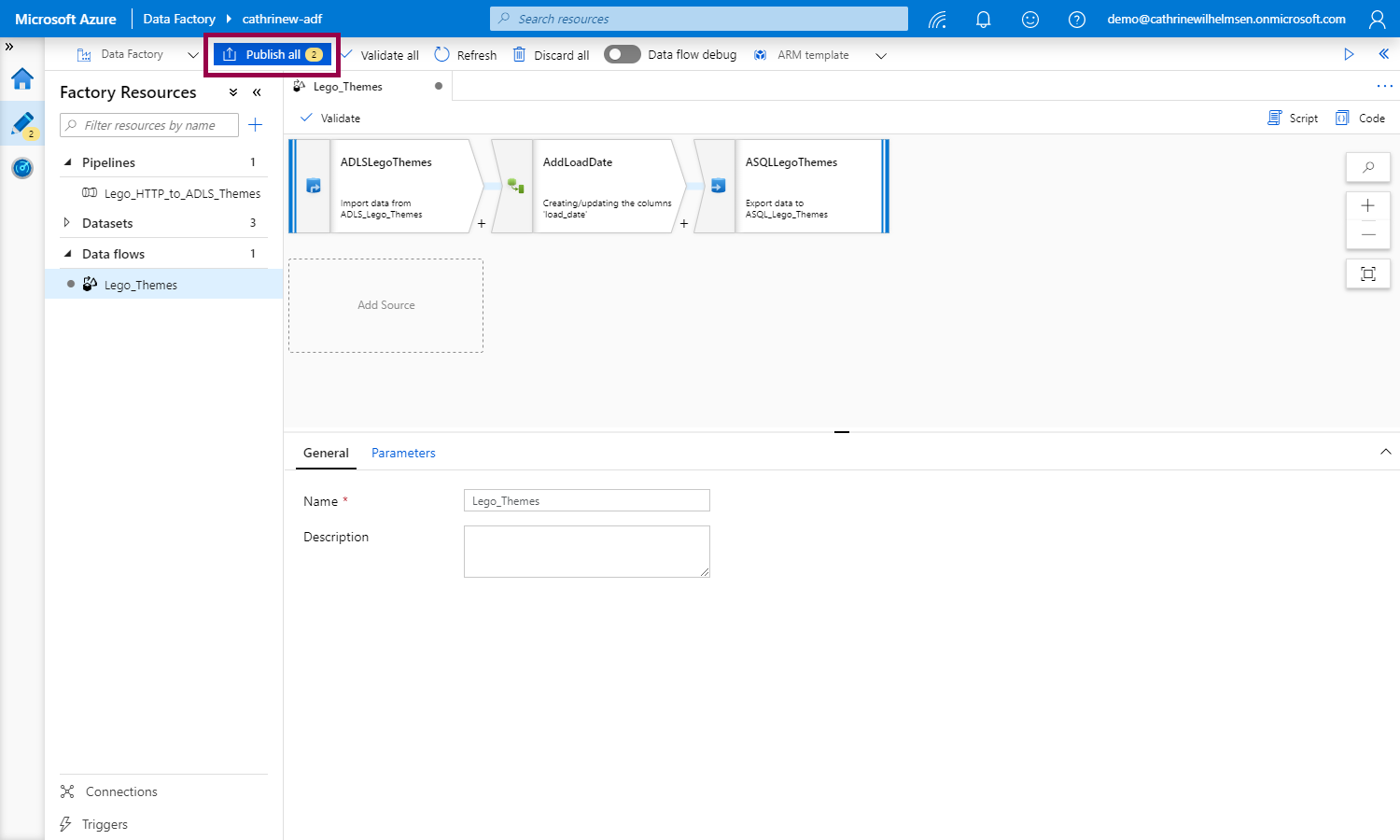Zoom in on the data flow canvas

(1367, 206)
